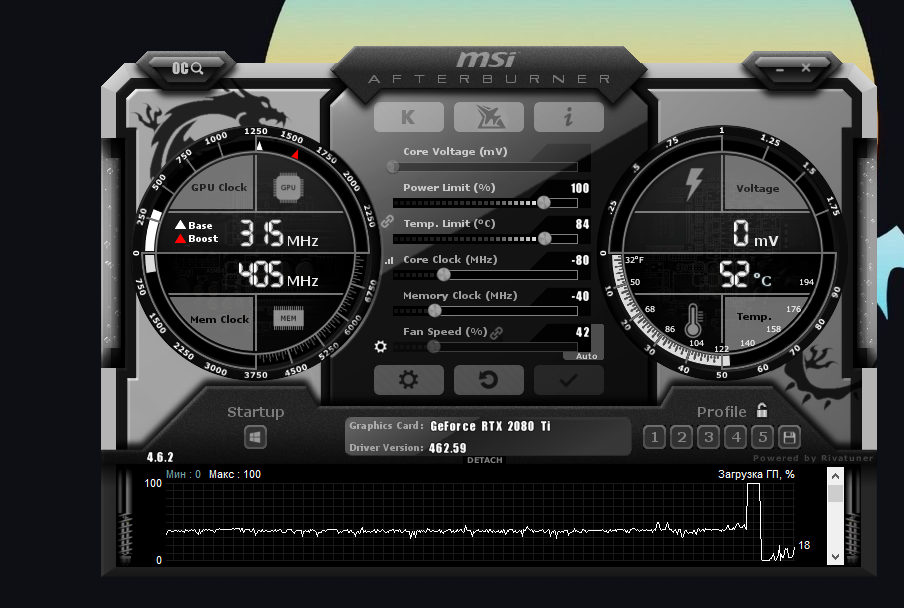Viewport: 904px width, 608px height.
Task: Click the Fan Speed link icon
Action: tap(496, 333)
